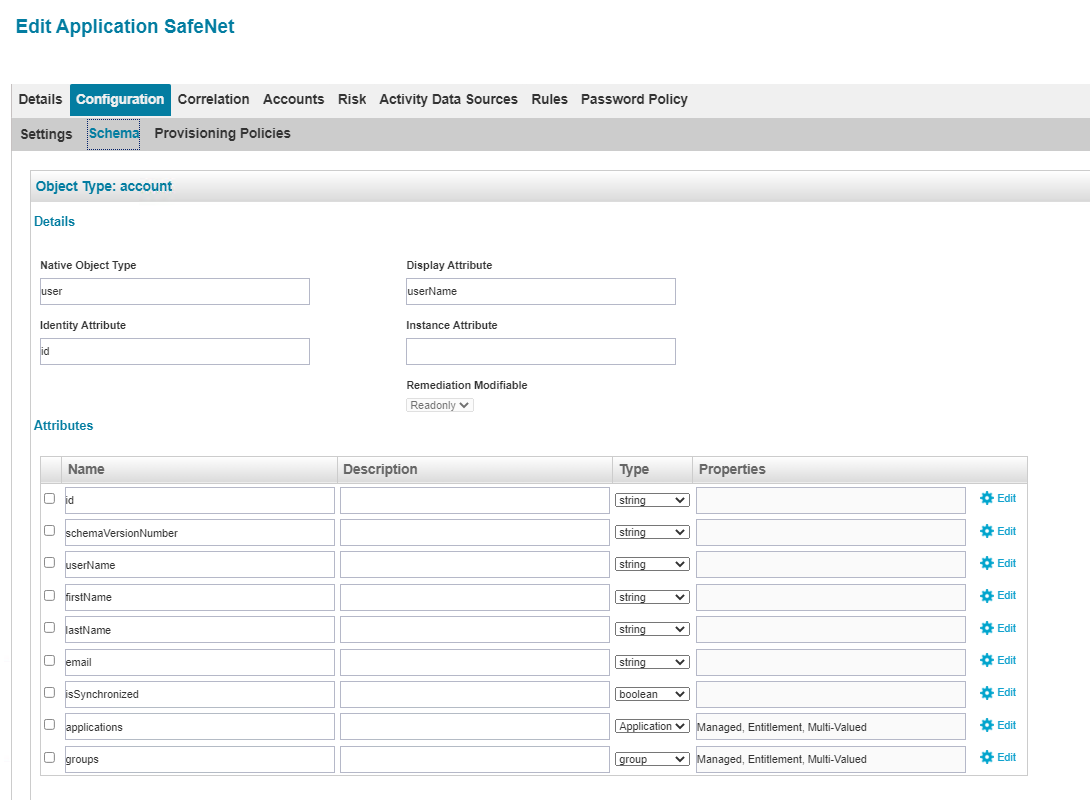Click the gear icon in schemaVersionNumber row
The width and height of the screenshot is (1090, 800).
(x=986, y=532)
